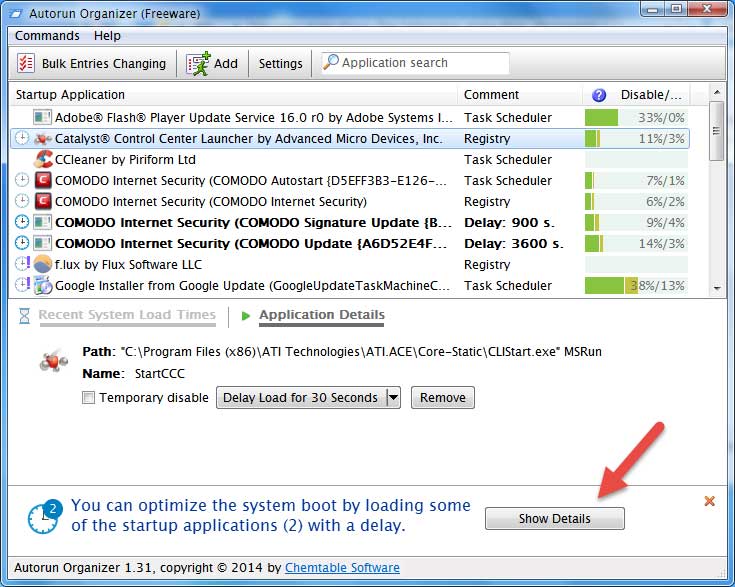735x587 pixels.
Task: Switch to Recent System Load Times tab
Action: (127, 315)
